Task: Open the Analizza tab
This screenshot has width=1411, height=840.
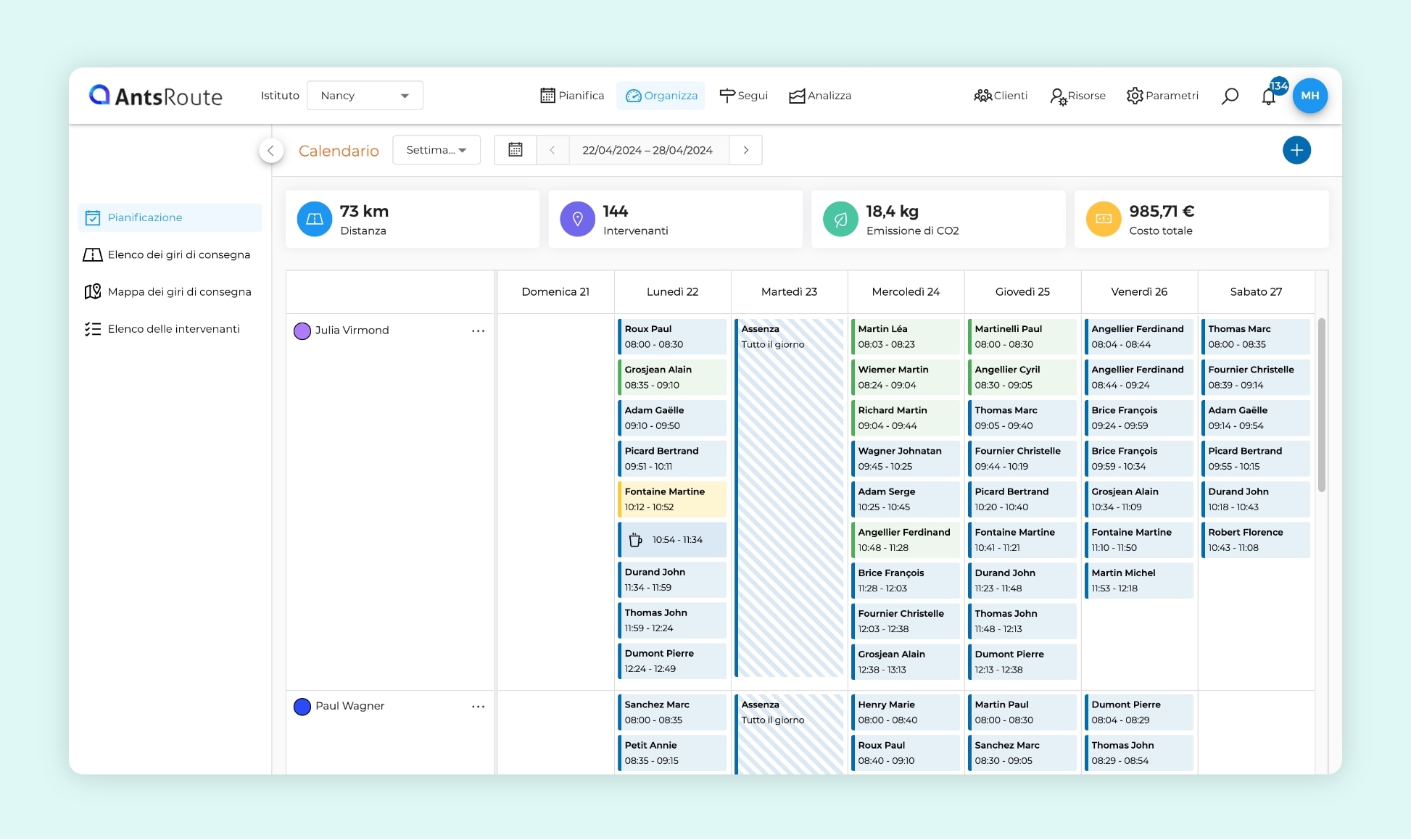Action: pyautogui.click(x=820, y=96)
